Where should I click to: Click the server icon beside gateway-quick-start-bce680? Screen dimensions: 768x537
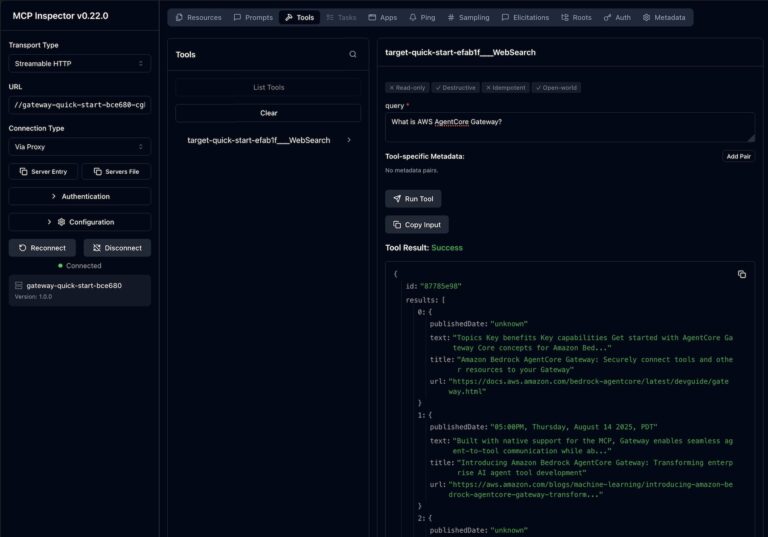[x=19, y=285]
